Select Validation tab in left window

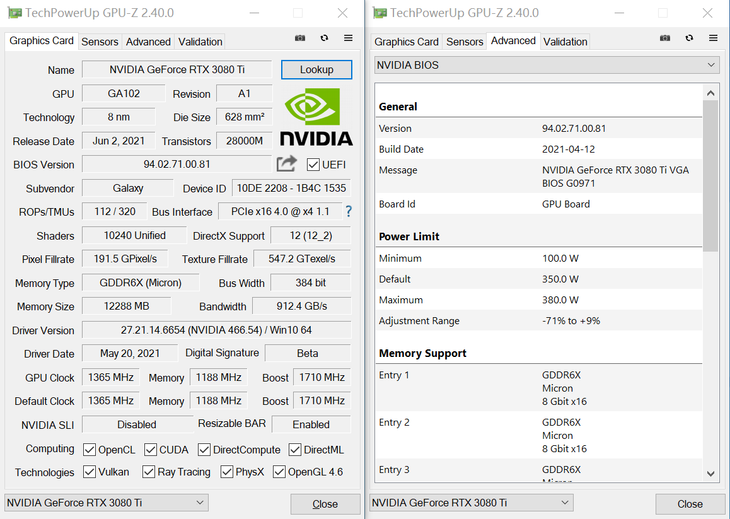pyautogui.click(x=200, y=42)
